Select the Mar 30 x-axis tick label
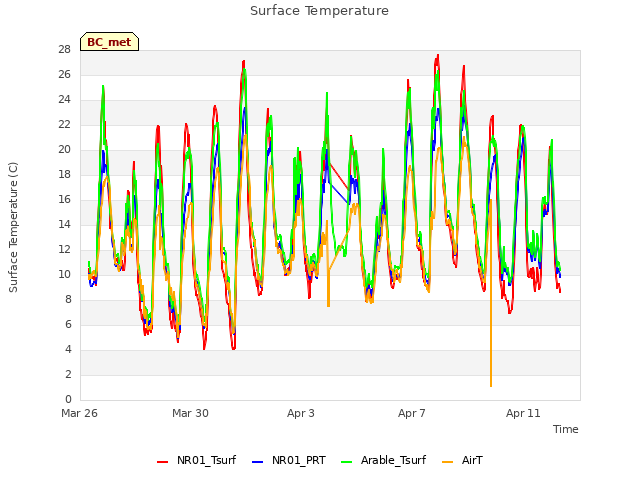This screenshot has width=640, height=480. pos(190,413)
